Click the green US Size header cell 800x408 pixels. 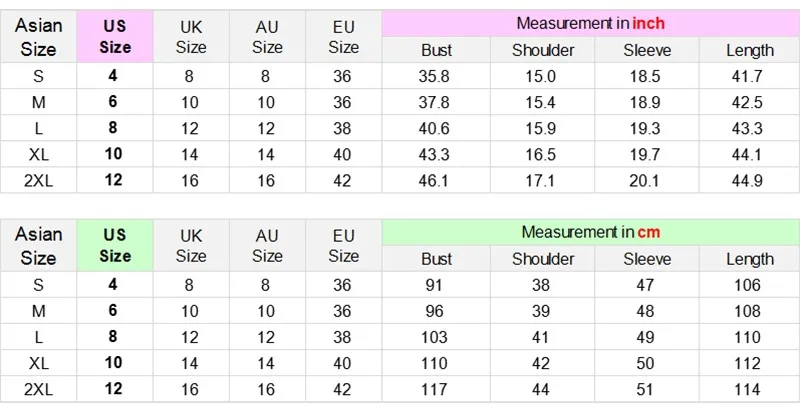(115, 245)
